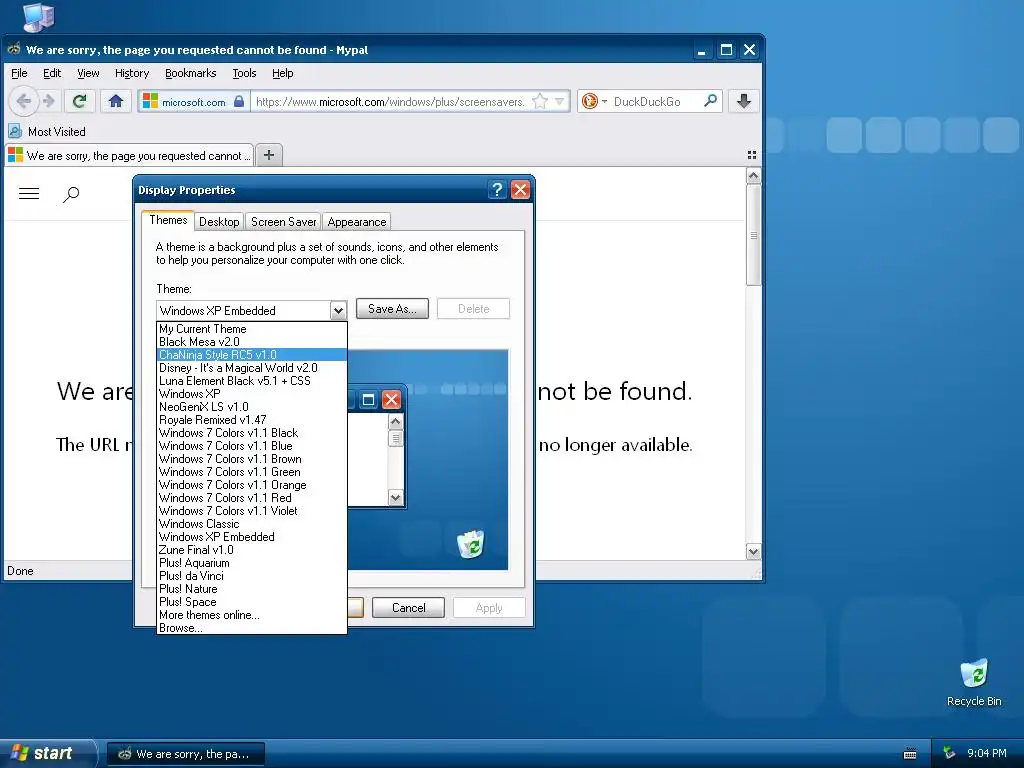Image resolution: width=1024 pixels, height=768 pixels.
Task: Switch to the Appearance tab
Action: click(x=357, y=221)
